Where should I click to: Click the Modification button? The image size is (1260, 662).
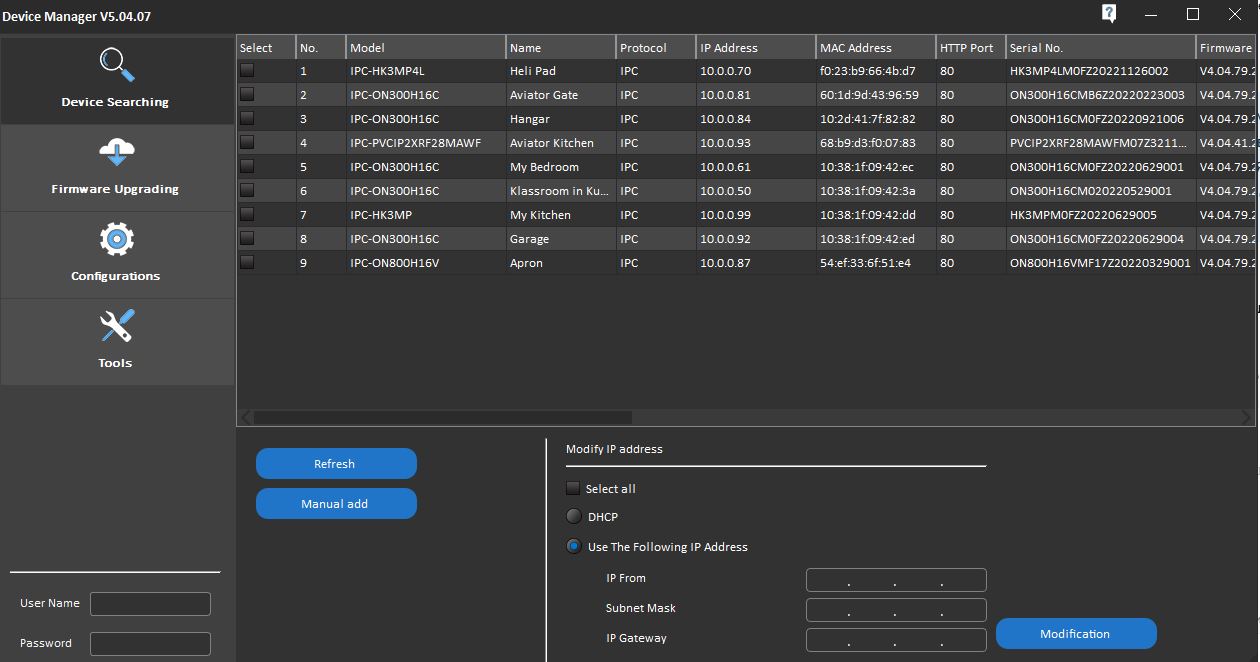click(x=1076, y=633)
